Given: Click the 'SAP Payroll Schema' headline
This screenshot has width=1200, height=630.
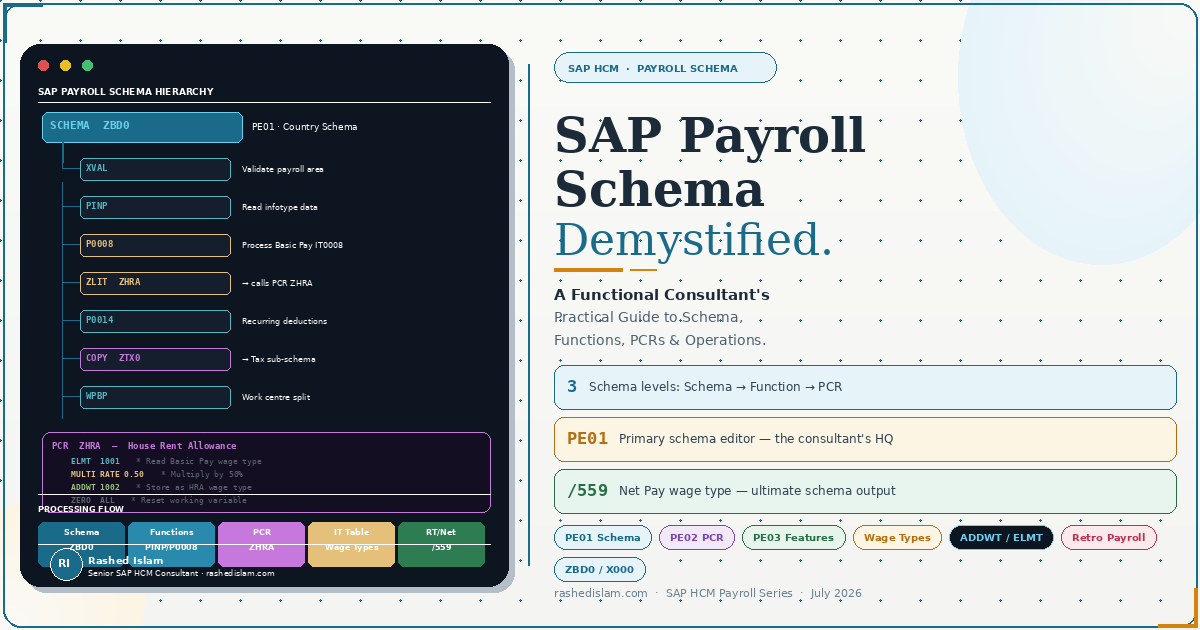Looking at the screenshot, I should pos(710,162).
